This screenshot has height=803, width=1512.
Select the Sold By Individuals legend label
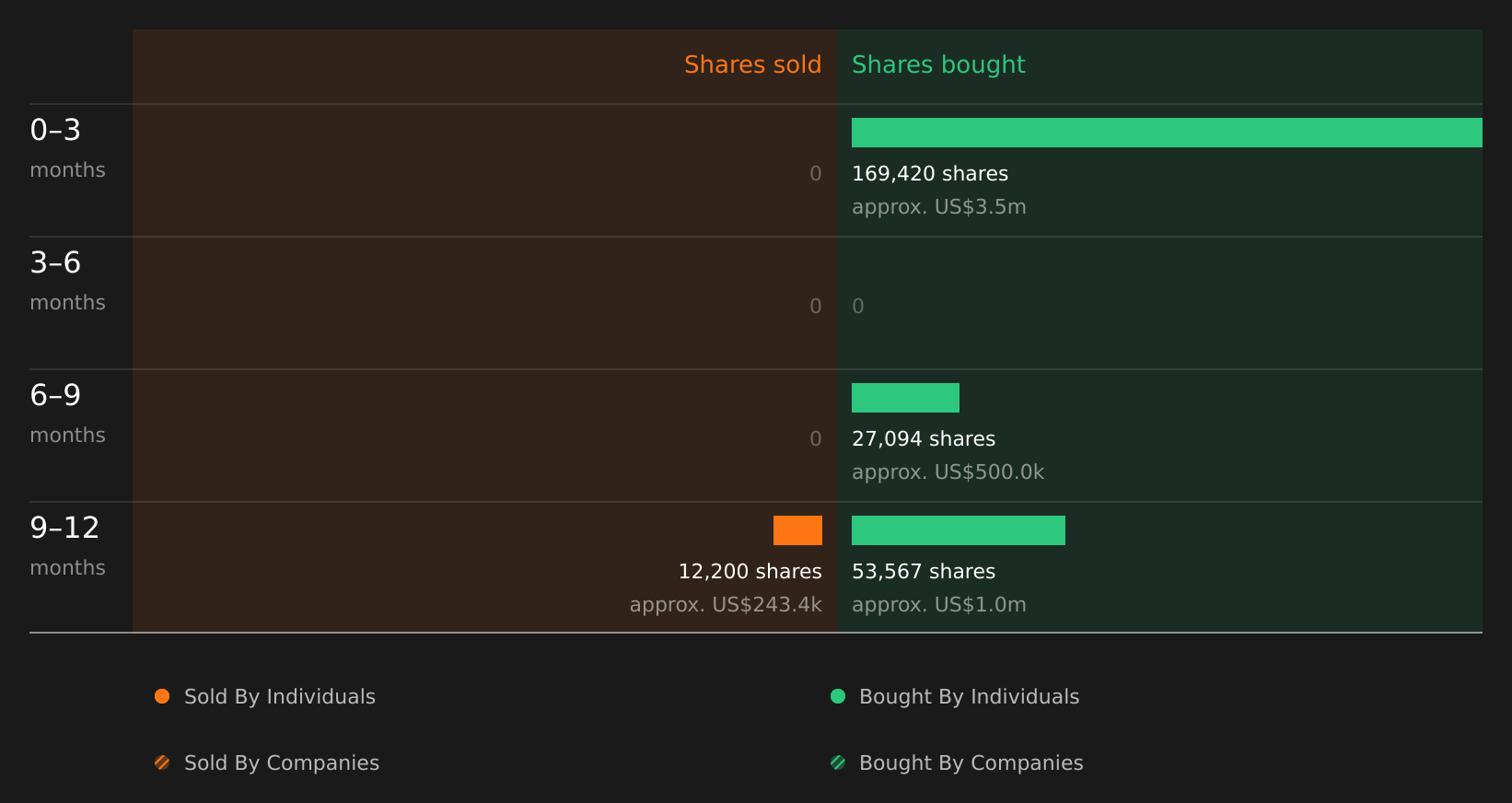(280, 696)
